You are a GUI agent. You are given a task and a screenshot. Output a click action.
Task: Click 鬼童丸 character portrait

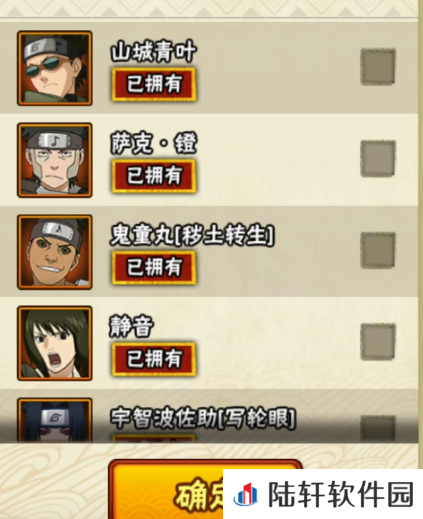point(55,252)
